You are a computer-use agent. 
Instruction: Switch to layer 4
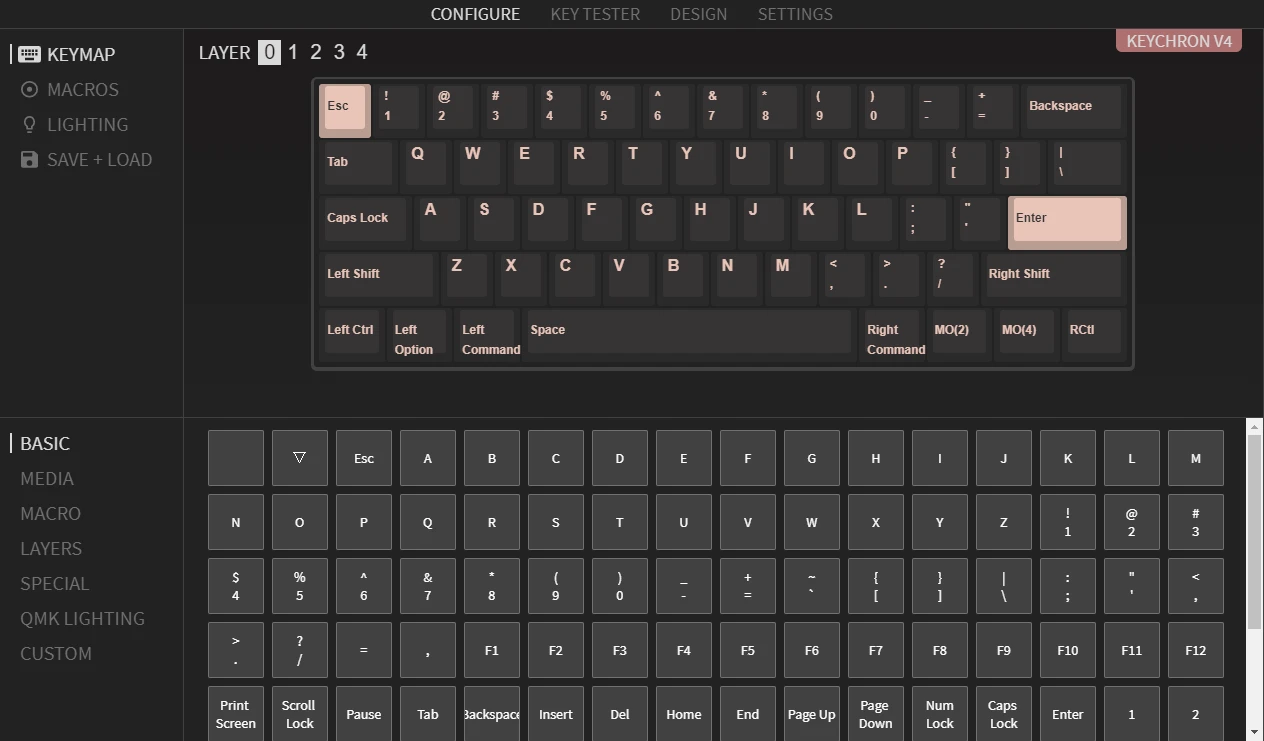(x=362, y=52)
